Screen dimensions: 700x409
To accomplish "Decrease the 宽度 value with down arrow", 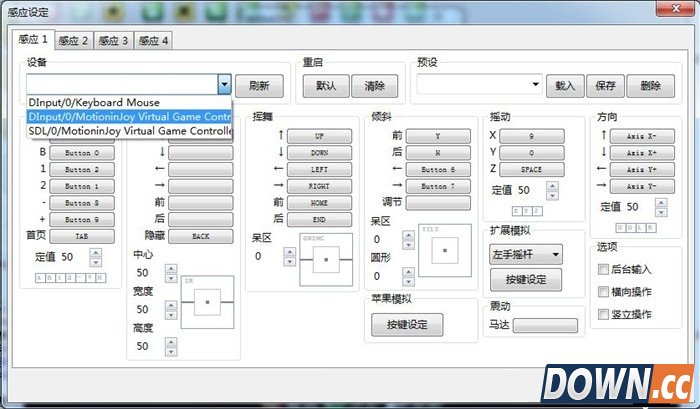I will point(171,315).
